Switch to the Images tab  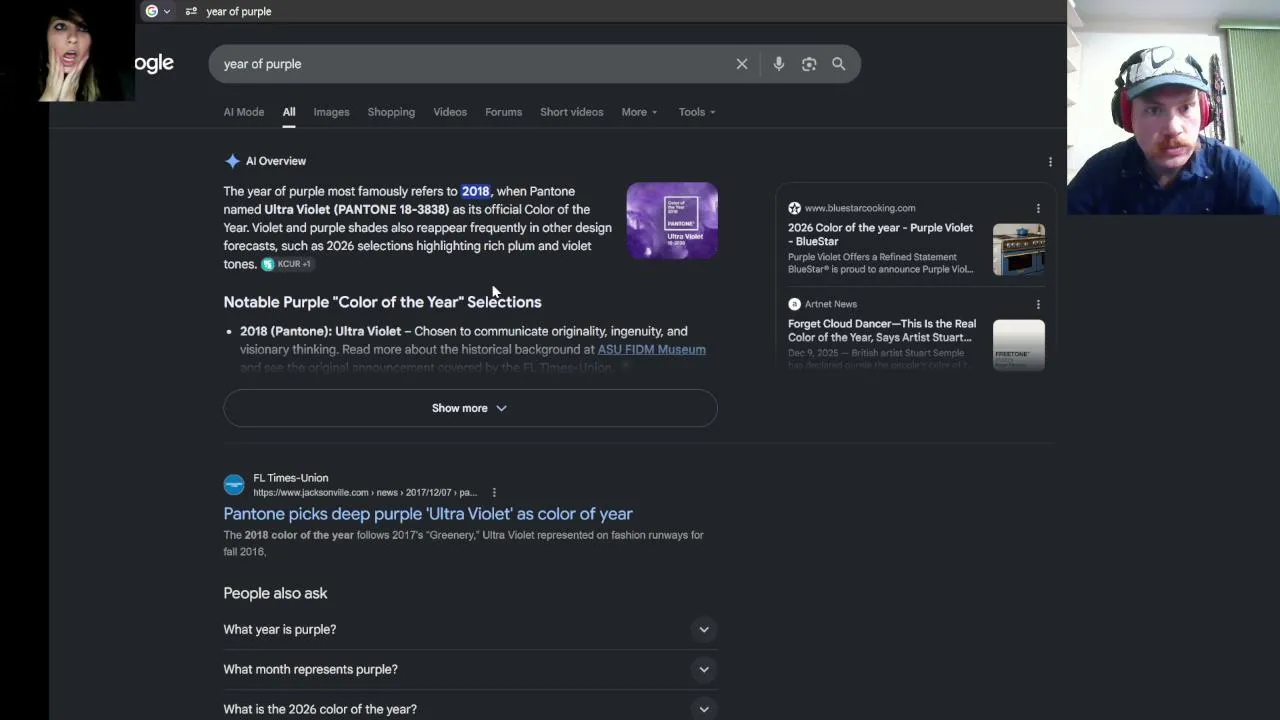point(331,112)
